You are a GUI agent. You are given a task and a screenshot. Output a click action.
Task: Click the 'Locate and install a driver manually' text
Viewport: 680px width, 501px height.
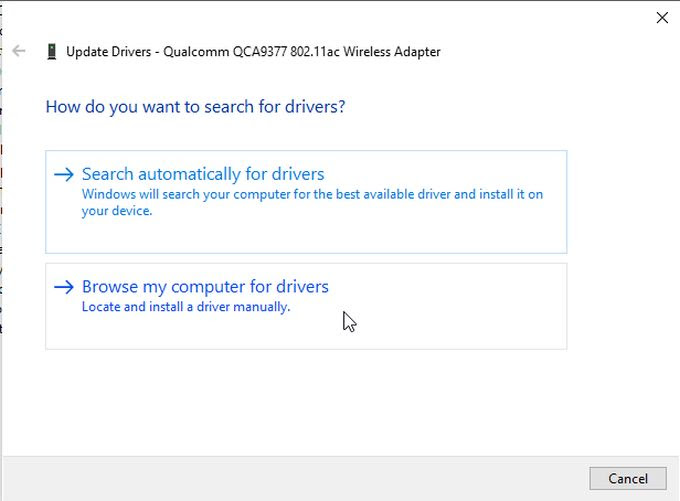click(x=186, y=307)
